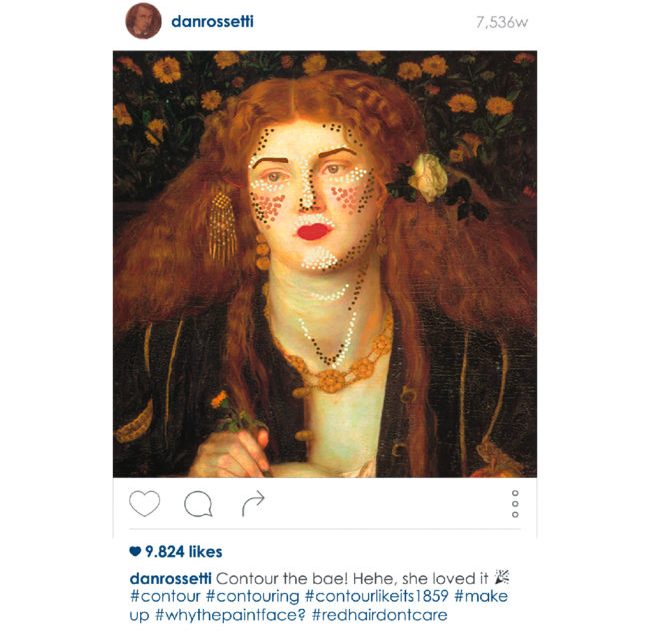The image size is (650, 632).
Task: Open the three-dot more options menu
Action: point(515,504)
